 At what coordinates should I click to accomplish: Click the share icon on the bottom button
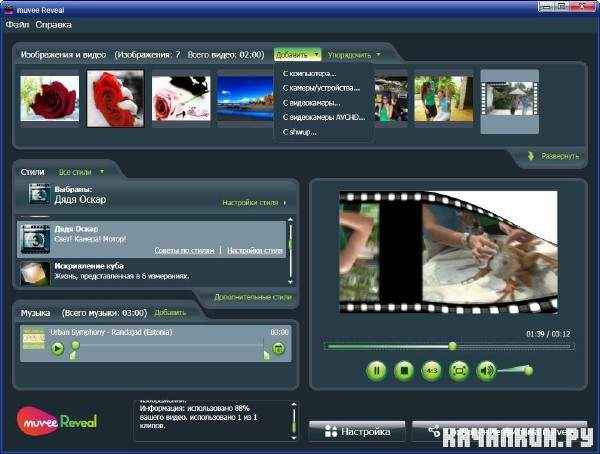(x=434, y=431)
